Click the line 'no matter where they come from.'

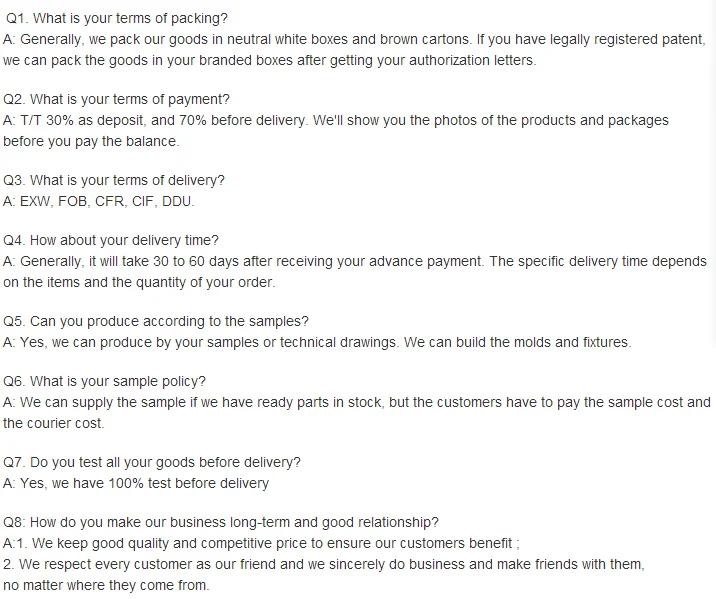(106, 585)
